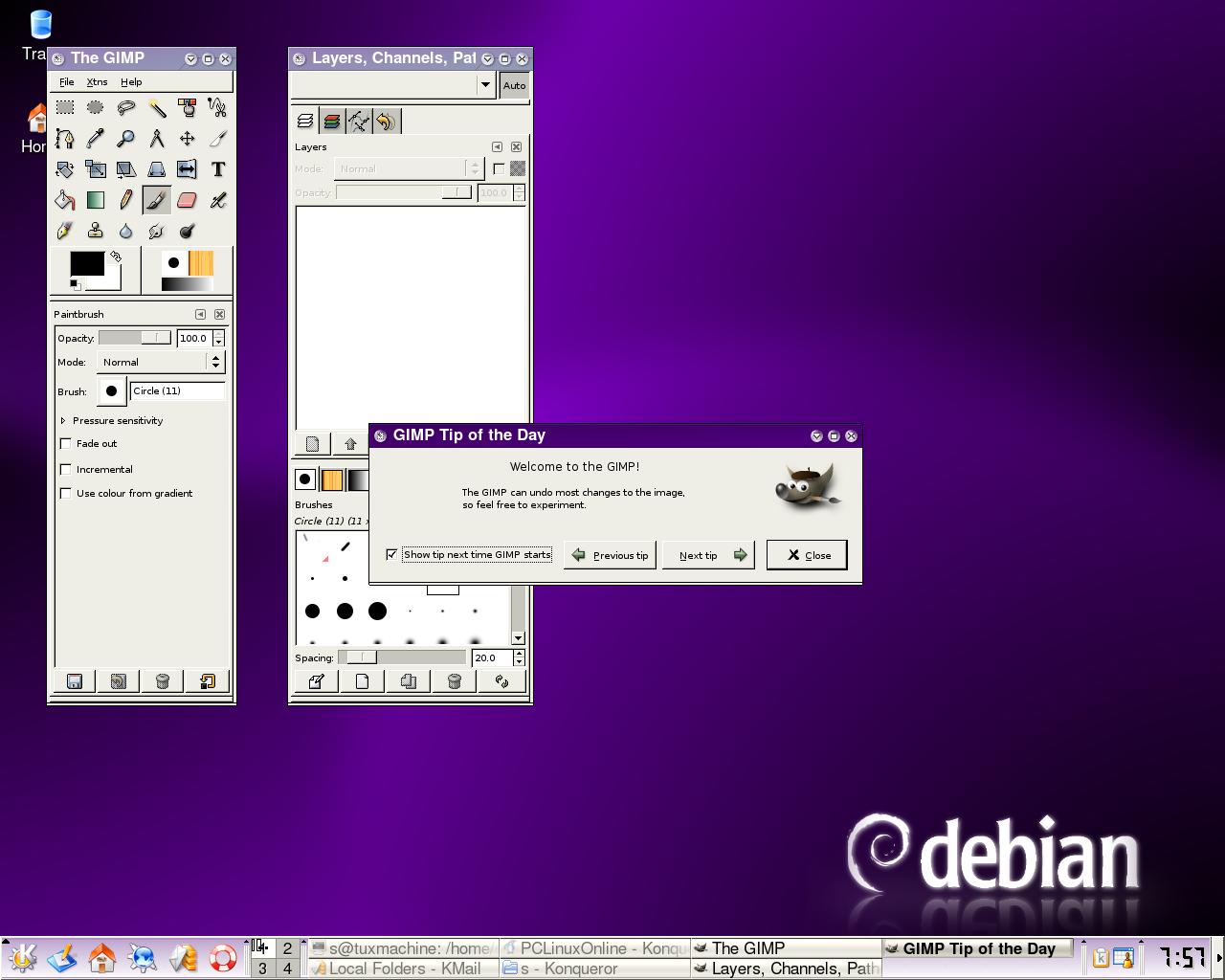Select the Paintbrush tool
The width and height of the screenshot is (1225, 980).
(157, 200)
